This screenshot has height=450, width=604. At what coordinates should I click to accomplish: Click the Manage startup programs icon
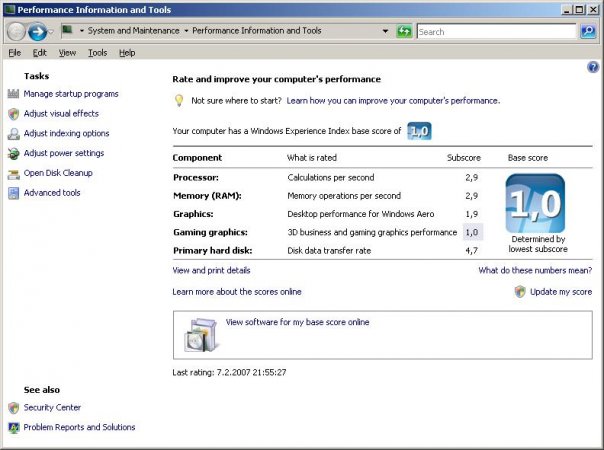click(13, 94)
